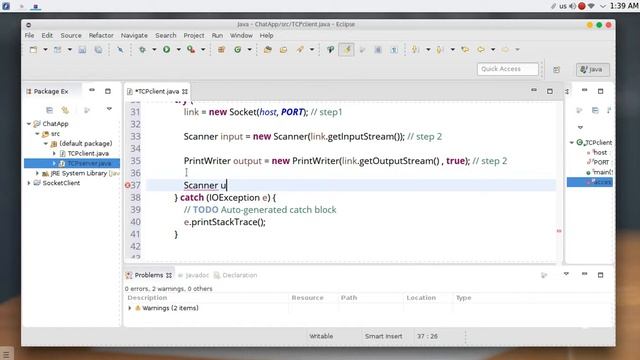
Task: Click the Next Annotation arrow icon
Action: (x=416, y=50)
